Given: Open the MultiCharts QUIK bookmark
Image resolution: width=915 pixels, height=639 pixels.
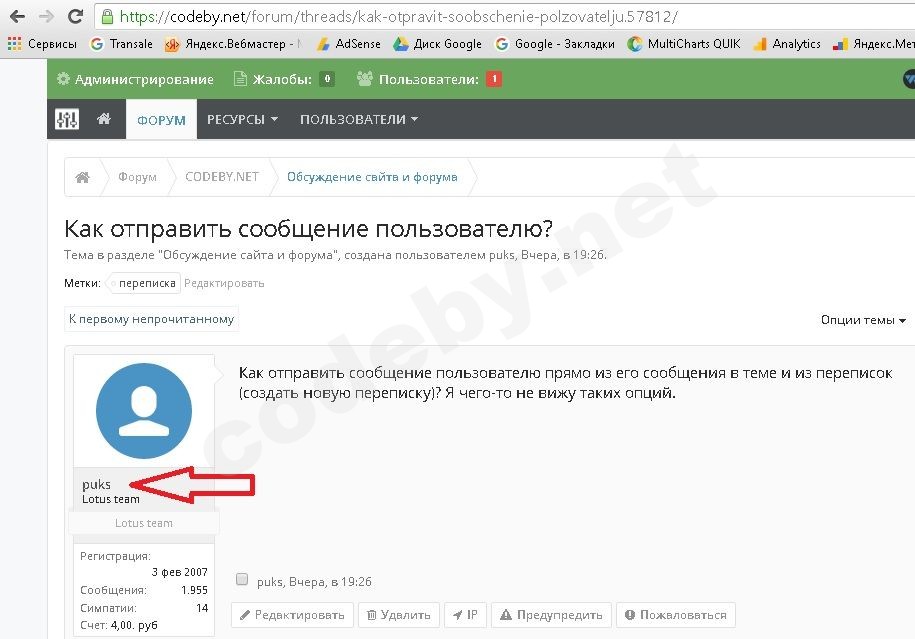Looking at the screenshot, I should tap(684, 44).
